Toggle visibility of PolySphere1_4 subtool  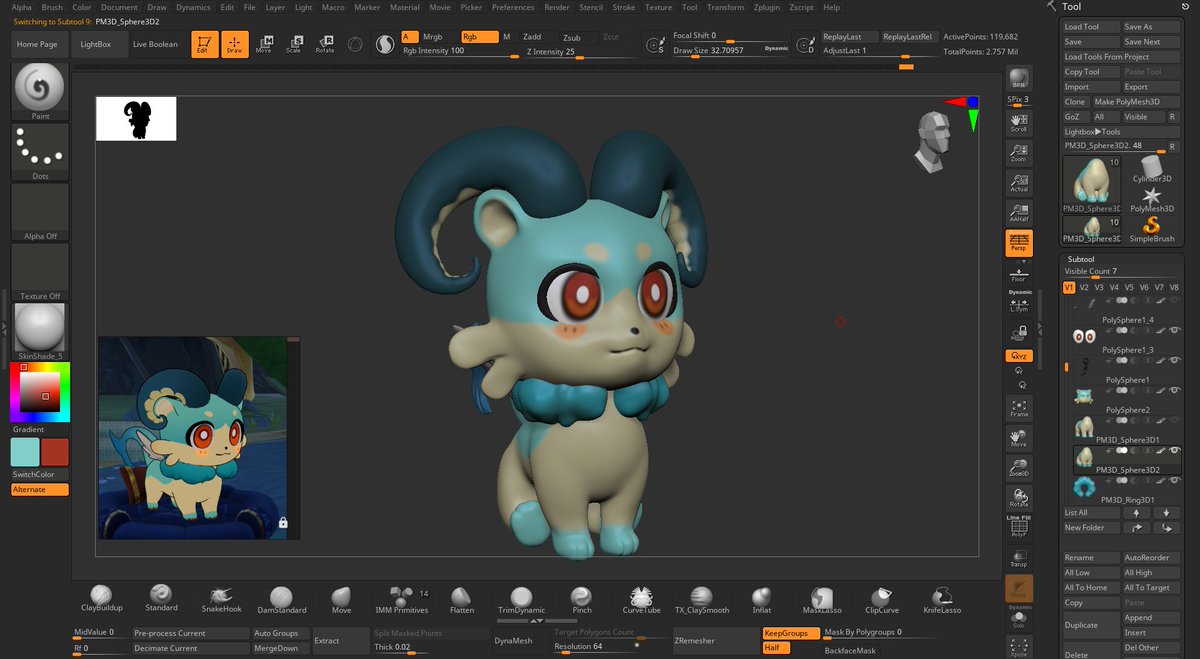[1175, 300]
